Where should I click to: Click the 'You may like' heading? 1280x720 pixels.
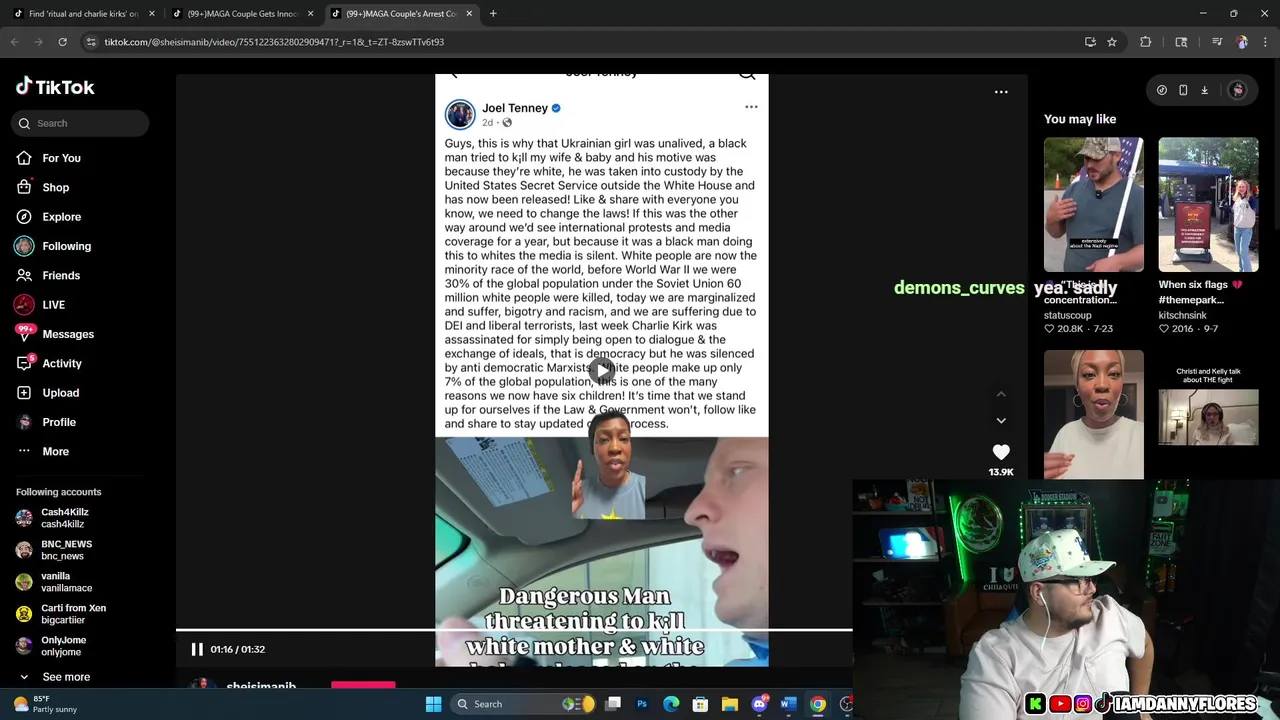tap(1080, 119)
